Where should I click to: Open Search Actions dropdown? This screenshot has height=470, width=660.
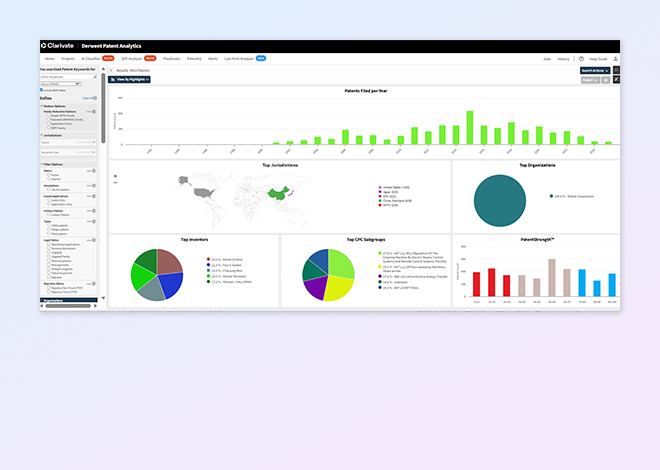coord(595,71)
